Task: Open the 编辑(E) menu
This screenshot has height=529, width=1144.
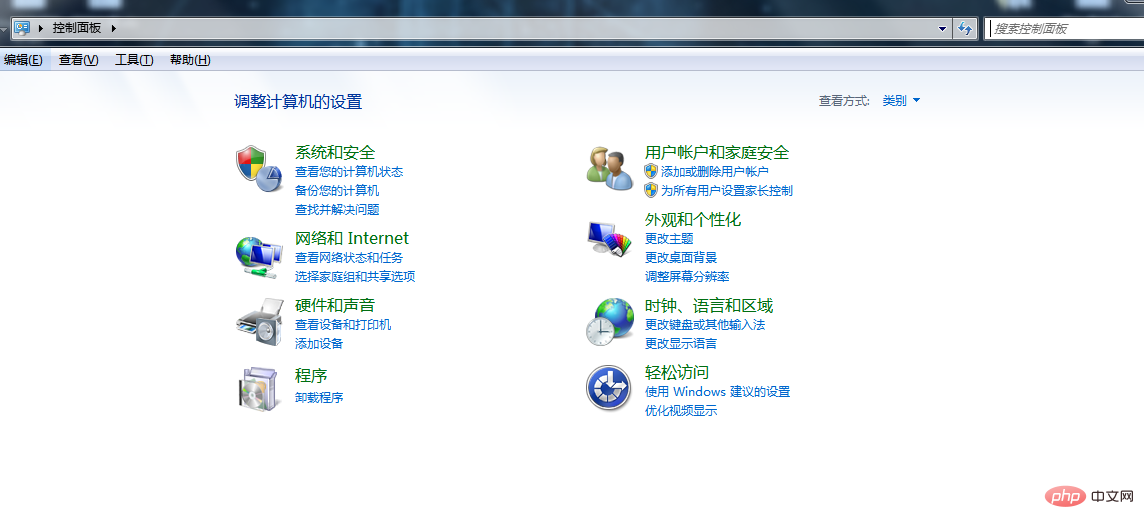Action: coord(23,60)
